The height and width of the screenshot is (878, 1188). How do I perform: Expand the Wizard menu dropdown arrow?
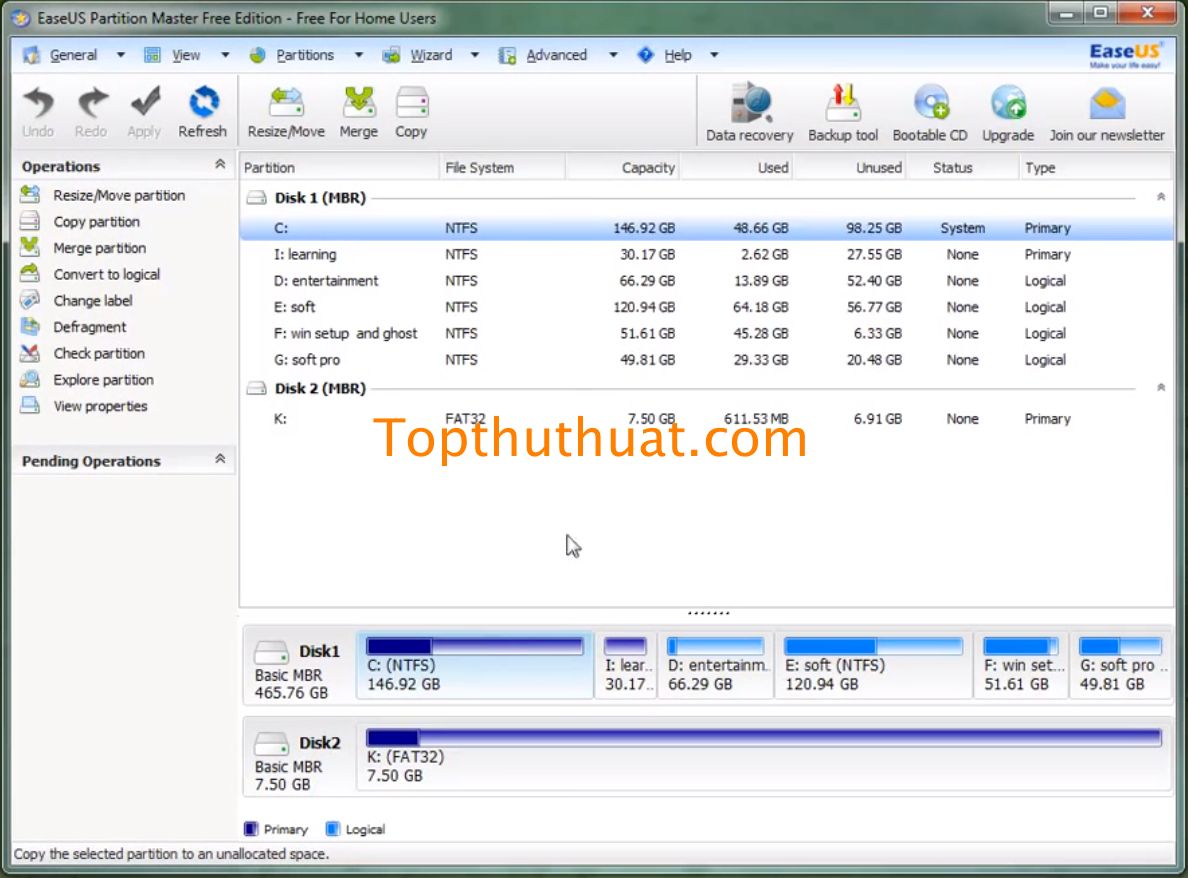coord(475,55)
